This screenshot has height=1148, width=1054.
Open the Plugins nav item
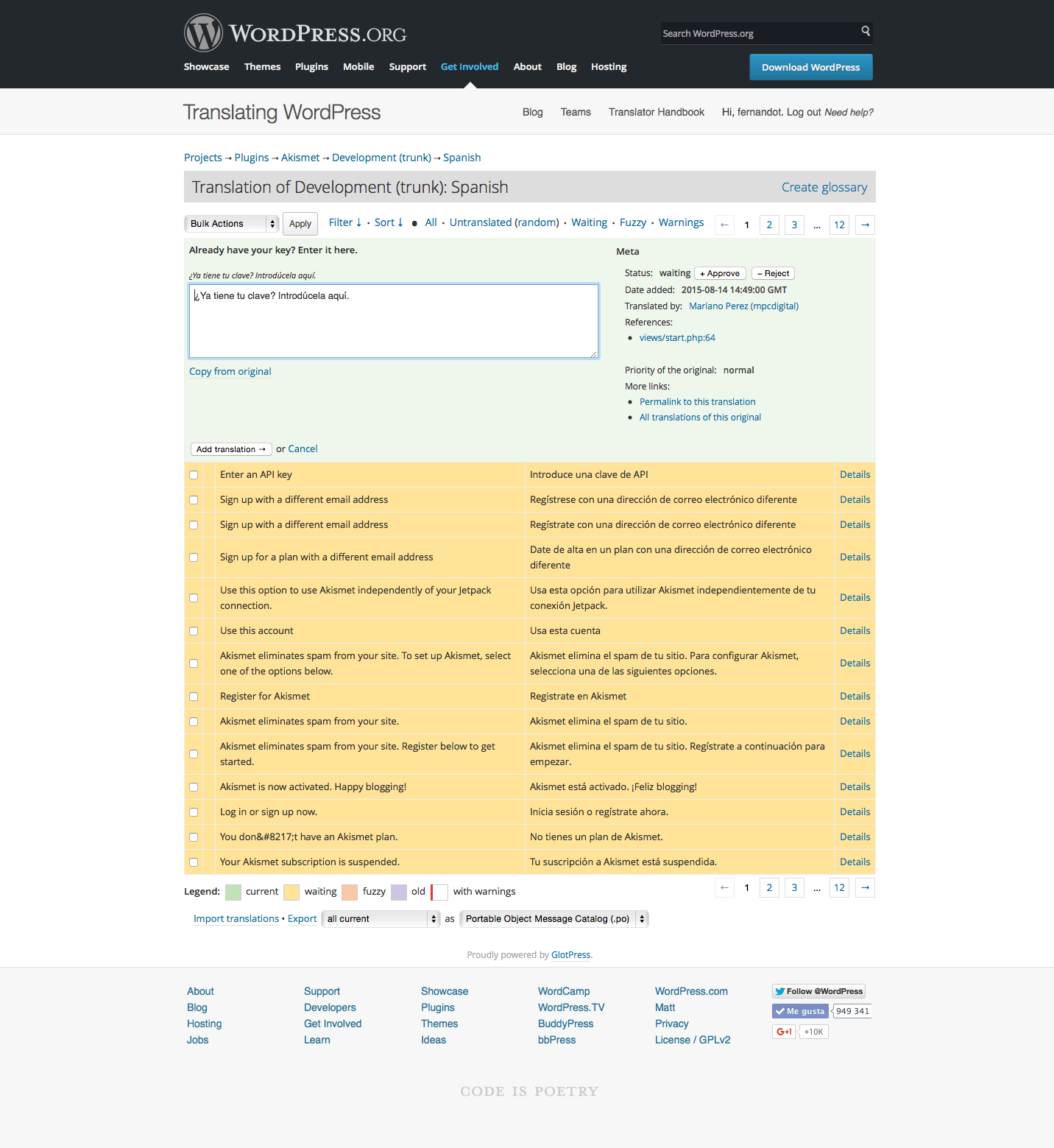[311, 66]
